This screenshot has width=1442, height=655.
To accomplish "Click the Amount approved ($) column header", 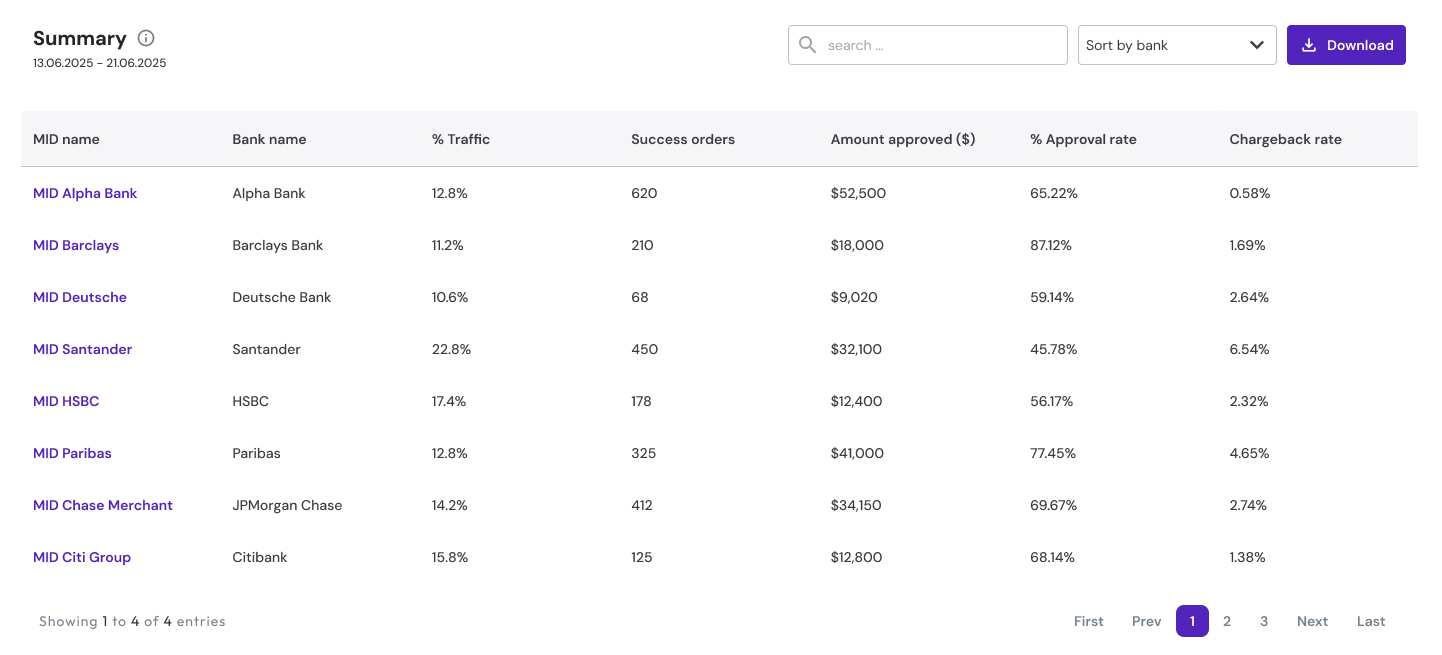I will click(x=903, y=139).
